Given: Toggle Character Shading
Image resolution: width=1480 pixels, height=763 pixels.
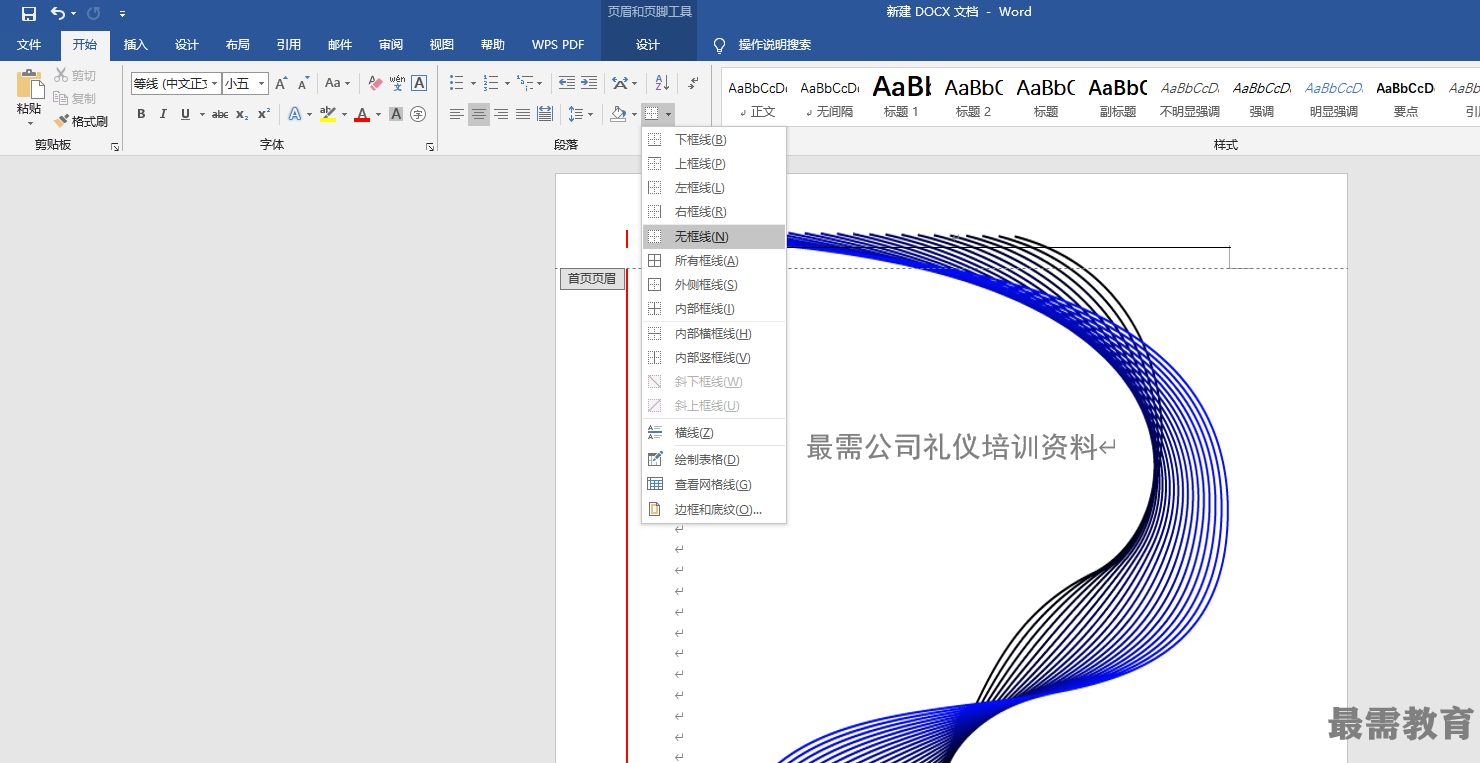Looking at the screenshot, I should [396, 114].
